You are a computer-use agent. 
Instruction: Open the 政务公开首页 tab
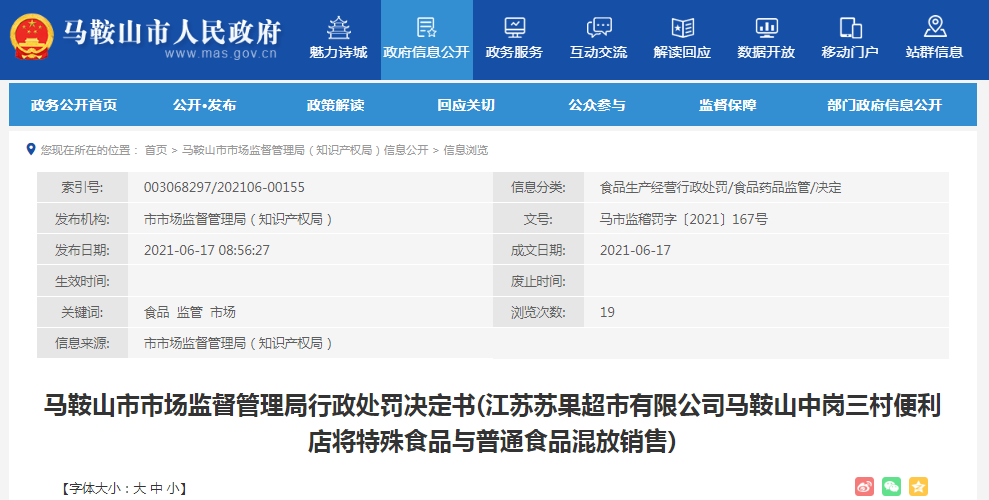click(74, 105)
